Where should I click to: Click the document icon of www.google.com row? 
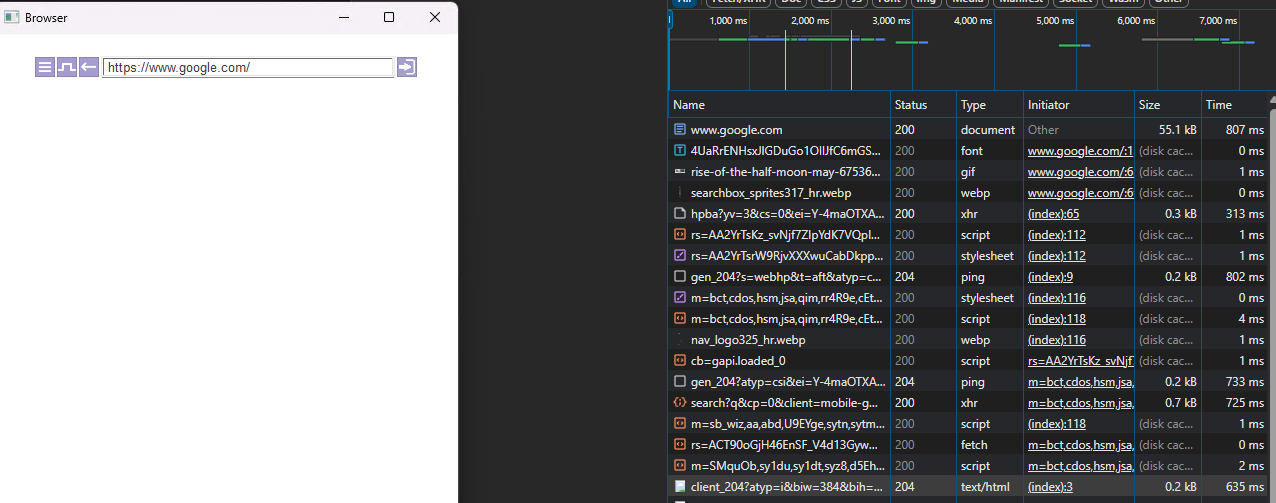[680, 130]
